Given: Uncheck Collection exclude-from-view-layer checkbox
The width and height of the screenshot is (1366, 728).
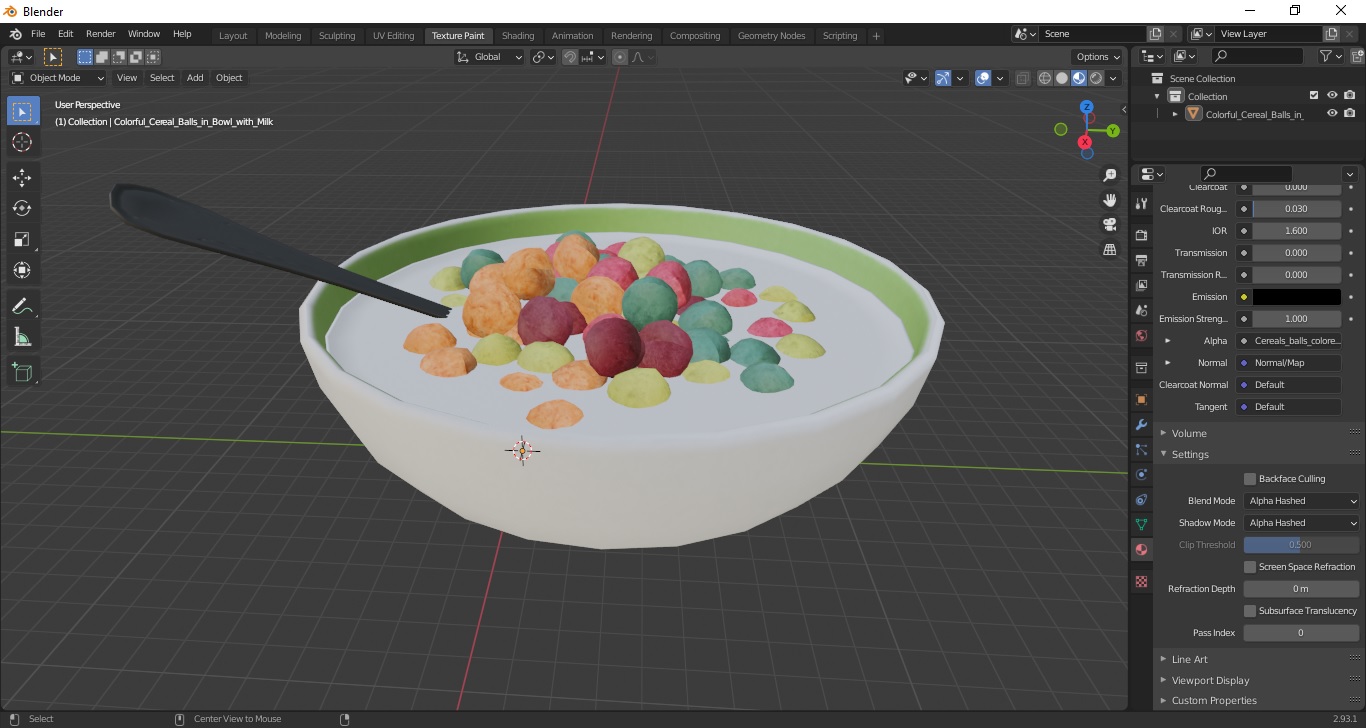Looking at the screenshot, I should (x=1314, y=96).
